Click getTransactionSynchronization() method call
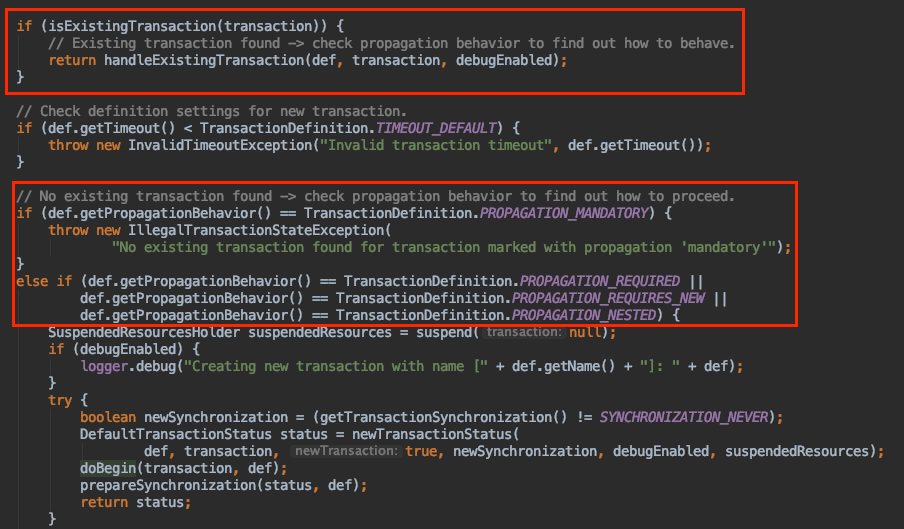The height and width of the screenshot is (529, 904). [444, 418]
